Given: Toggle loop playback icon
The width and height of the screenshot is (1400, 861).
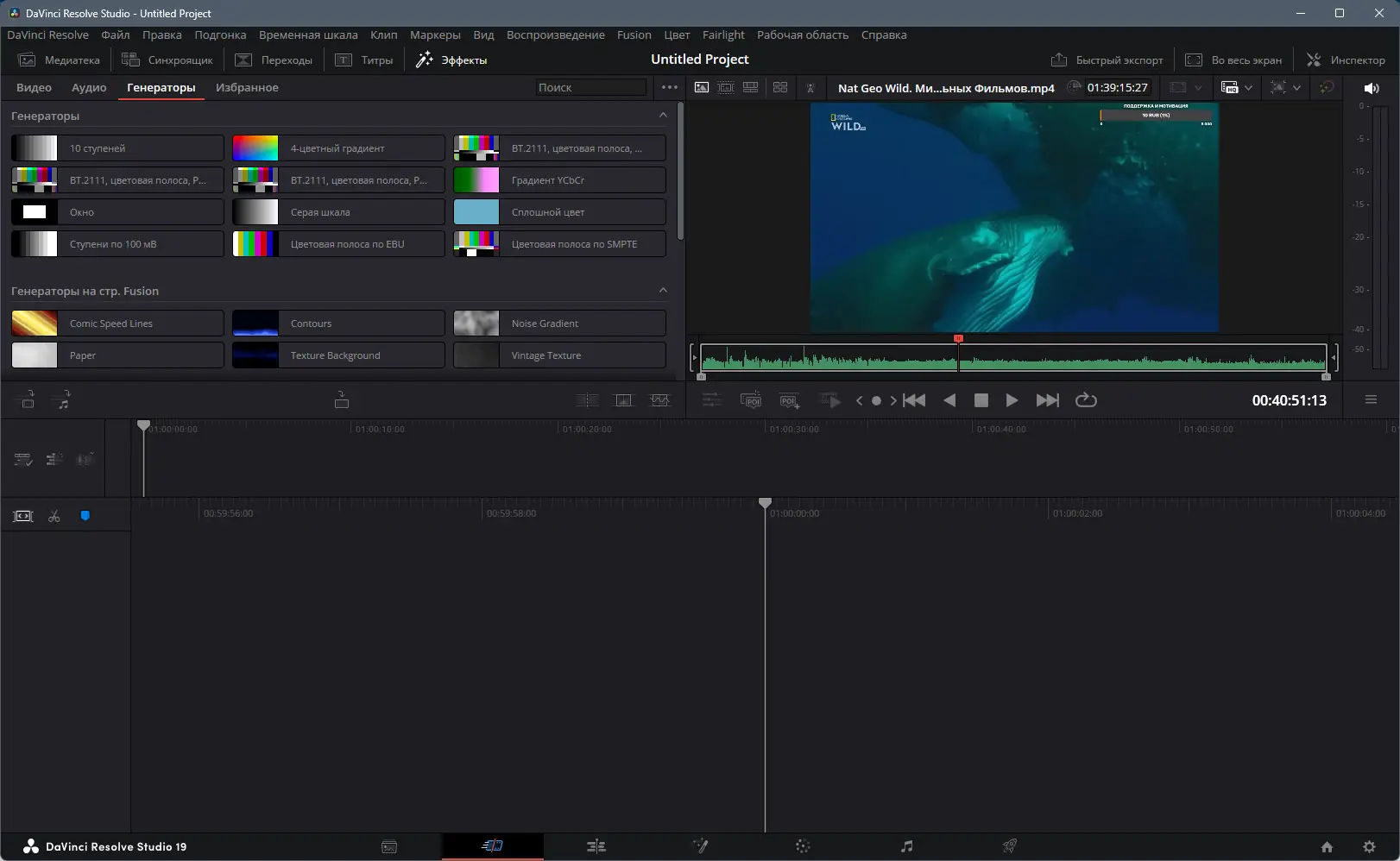Looking at the screenshot, I should [1086, 400].
